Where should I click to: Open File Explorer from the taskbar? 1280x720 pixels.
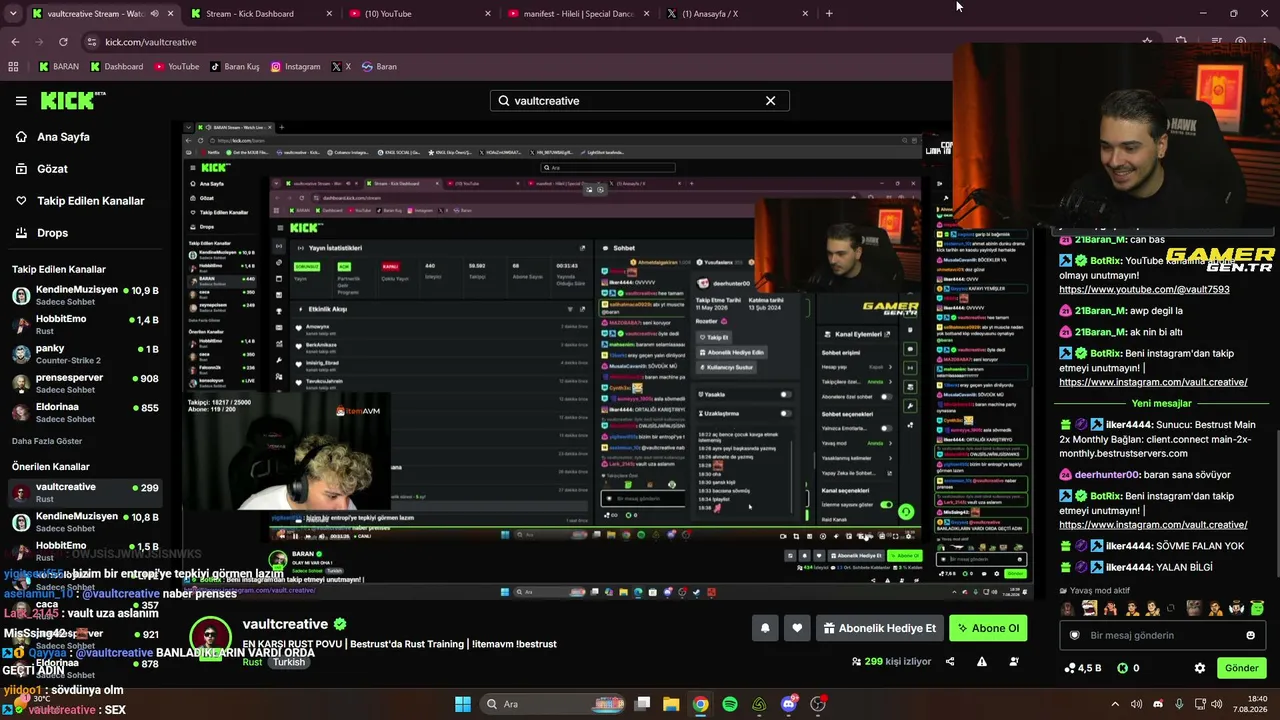tap(671, 704)
